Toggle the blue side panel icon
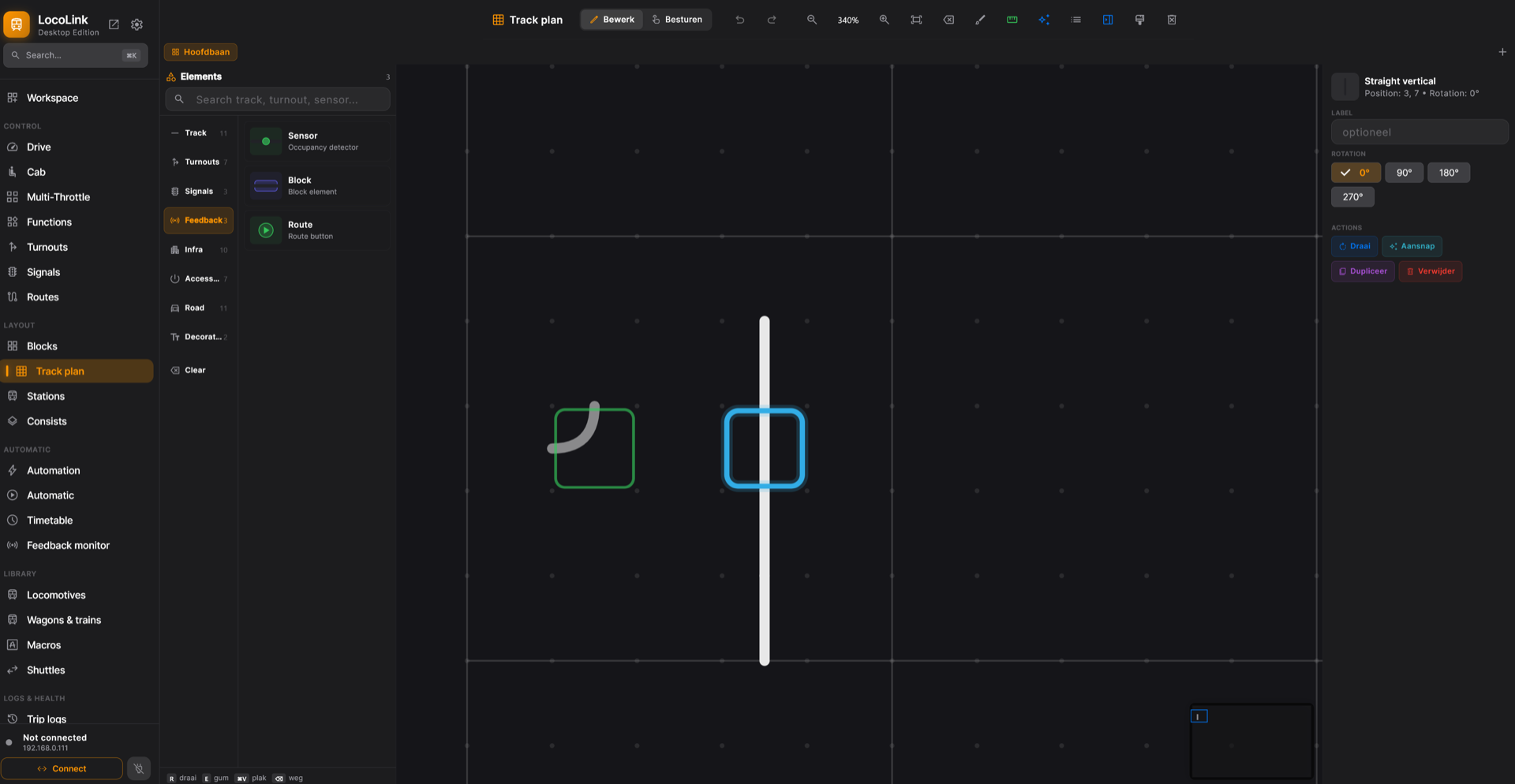The width and height of the screenshot is (1515, 784). pyautogui.click(x=1108, y=20)
